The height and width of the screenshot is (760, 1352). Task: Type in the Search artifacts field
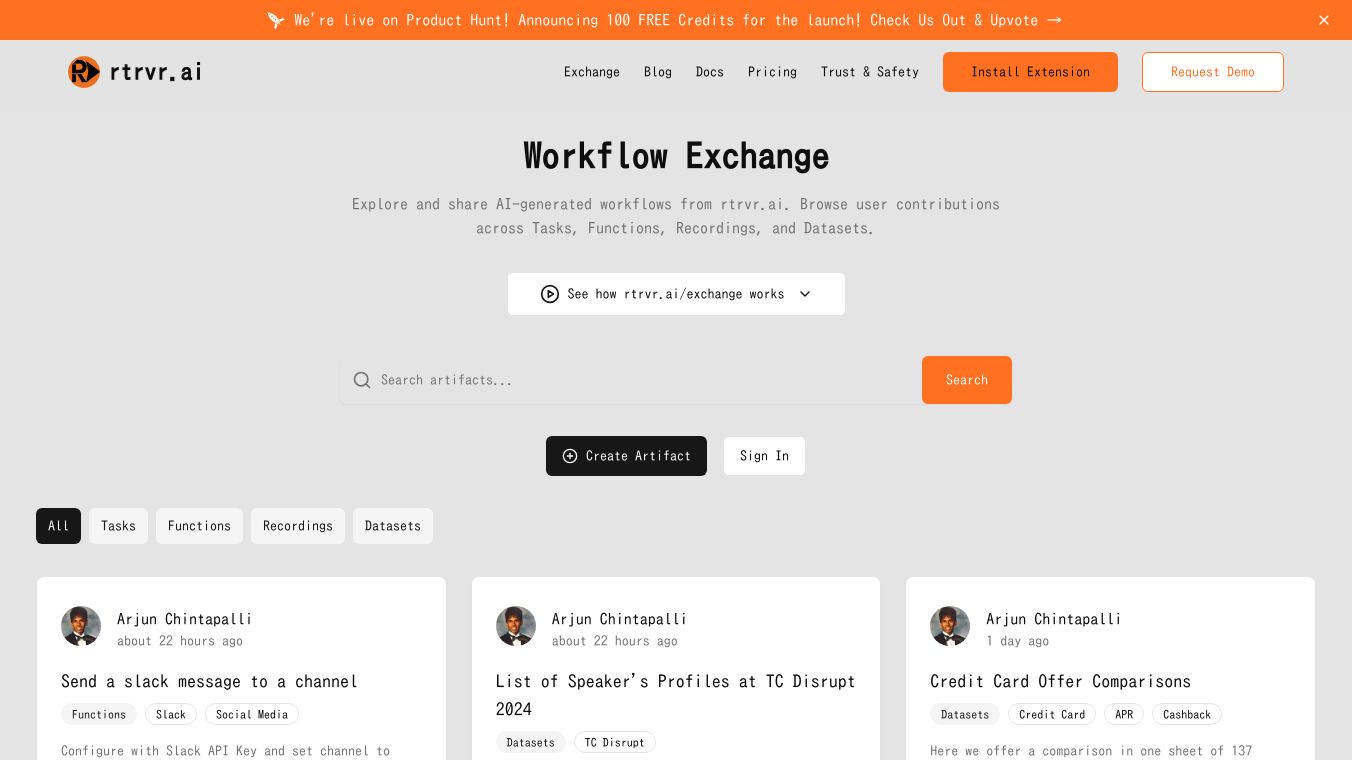[x=640, y=380]
